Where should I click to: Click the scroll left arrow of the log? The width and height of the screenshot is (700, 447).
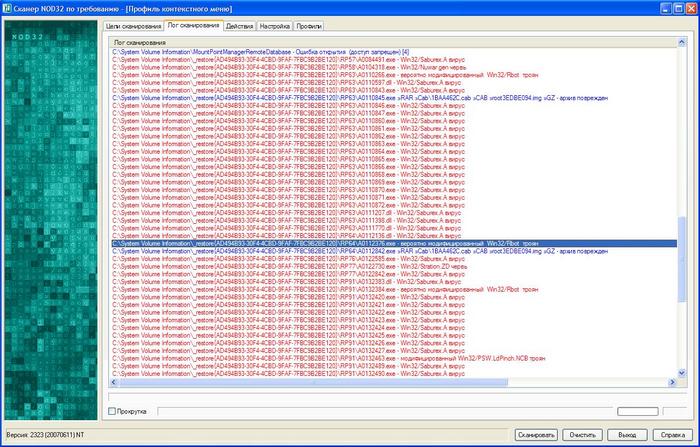[x=113, y=382]
